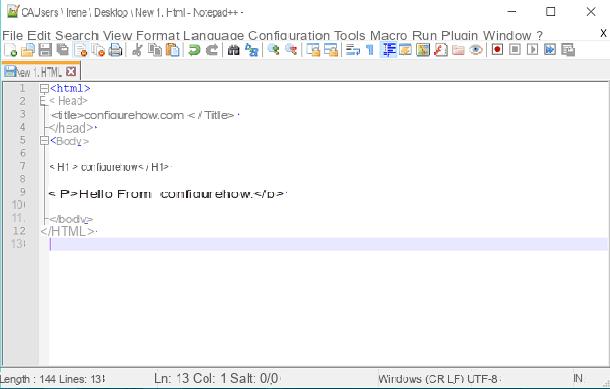
Task: Open the Search menu
Action: [x=77, y=35]
